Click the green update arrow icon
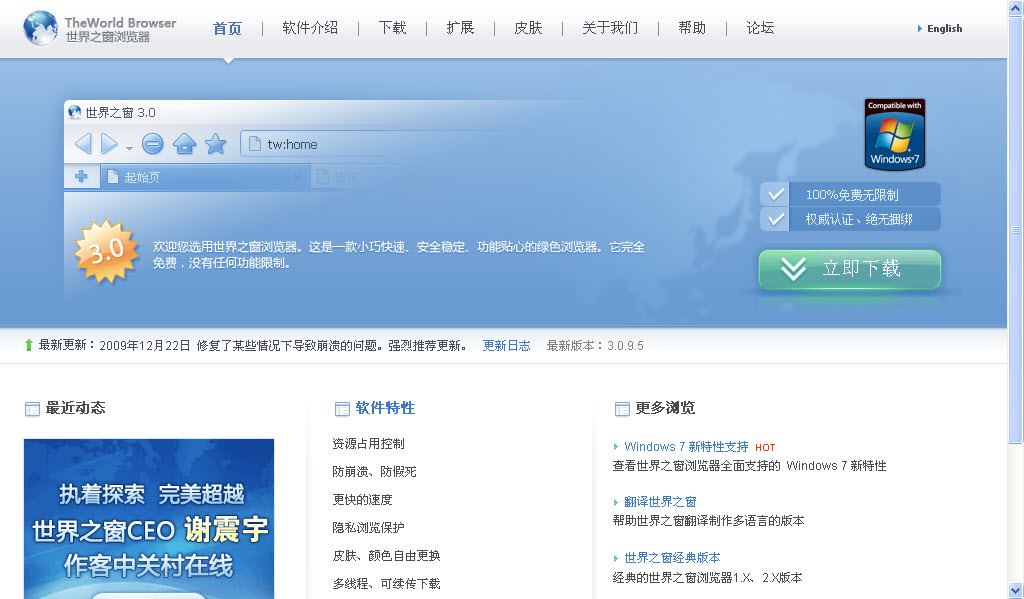The image size is (1024, 599). pos(29,345)
